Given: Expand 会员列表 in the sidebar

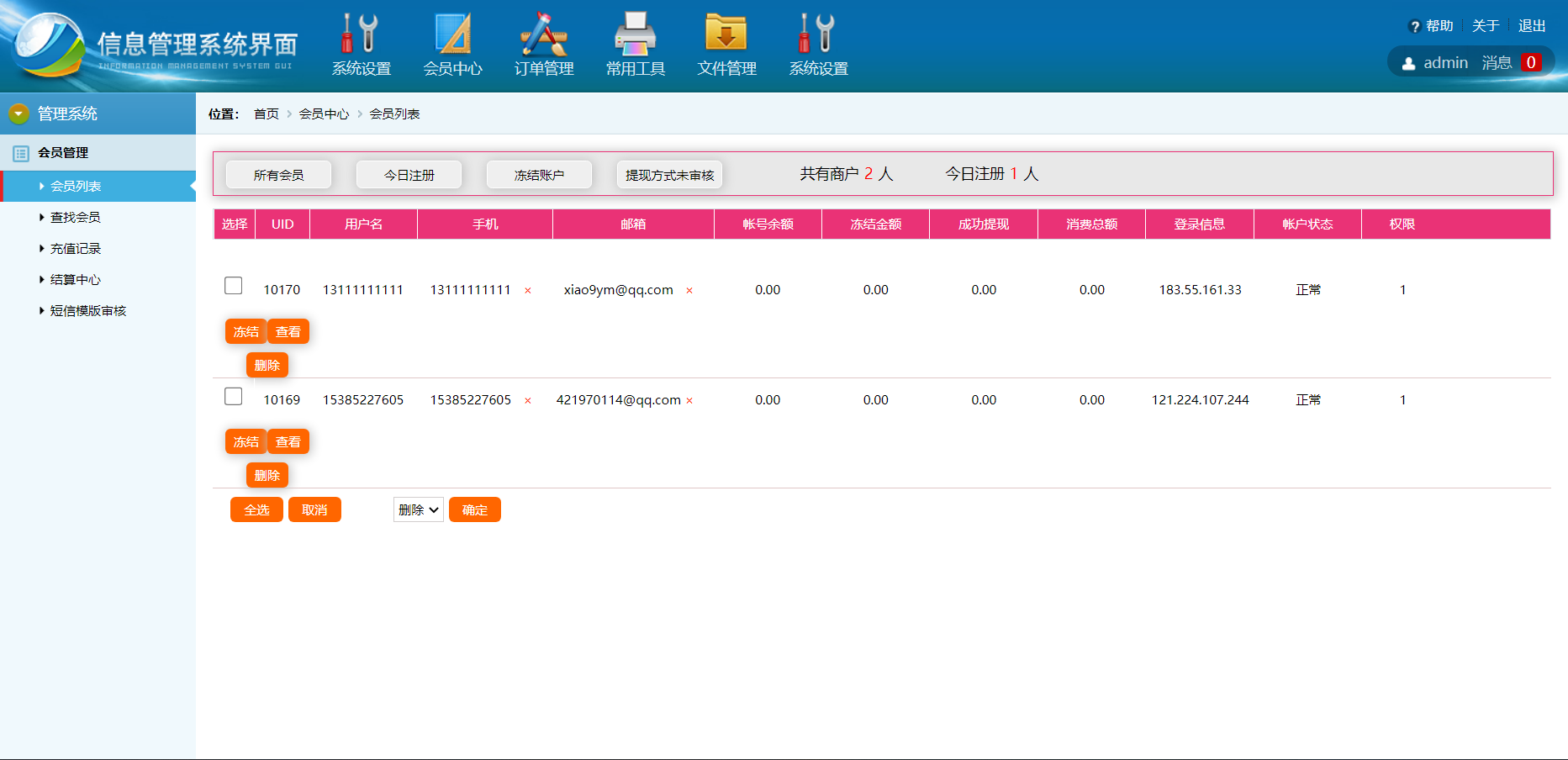Looking at the screenshot, I should 99,186.
